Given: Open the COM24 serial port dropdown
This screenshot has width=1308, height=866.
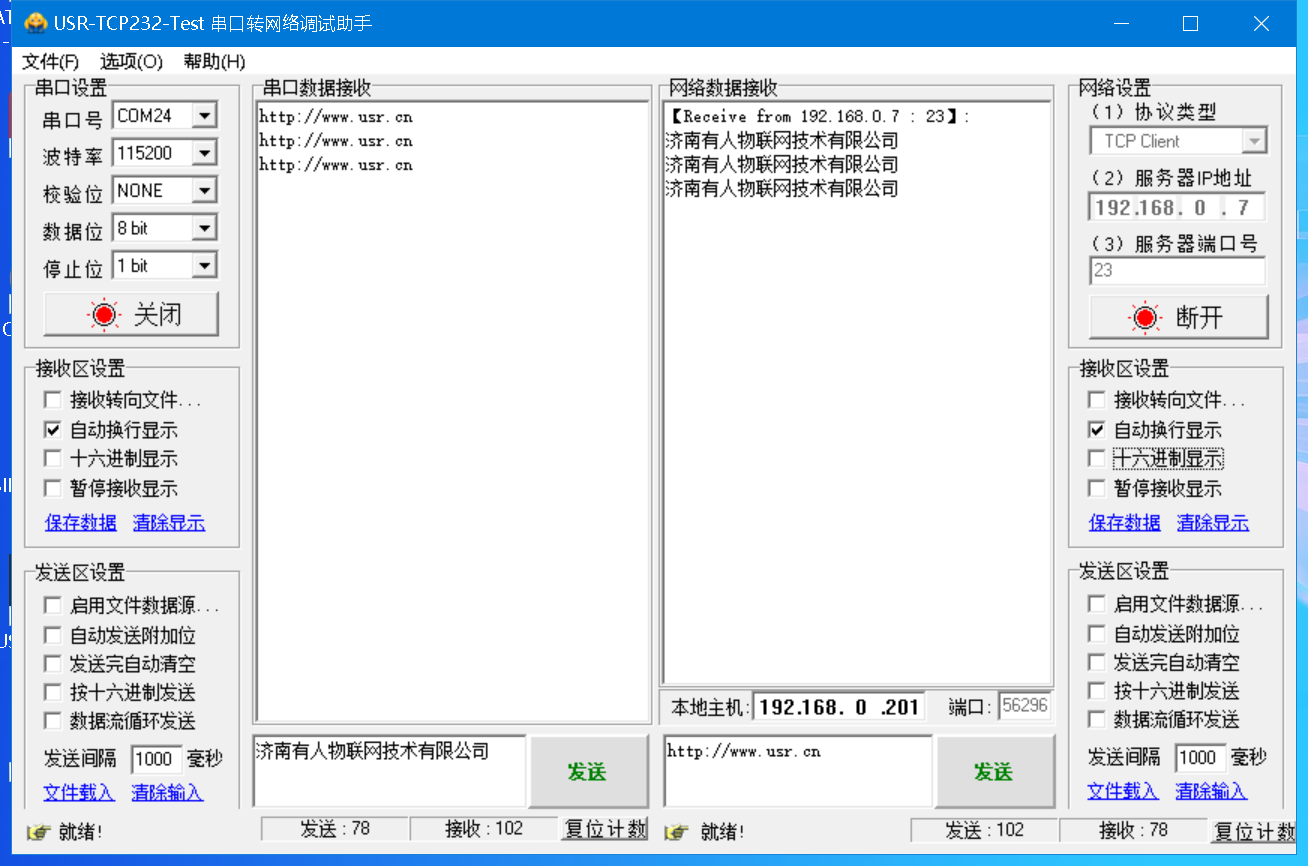Looking at the screenshot, I should pos(204,116).
